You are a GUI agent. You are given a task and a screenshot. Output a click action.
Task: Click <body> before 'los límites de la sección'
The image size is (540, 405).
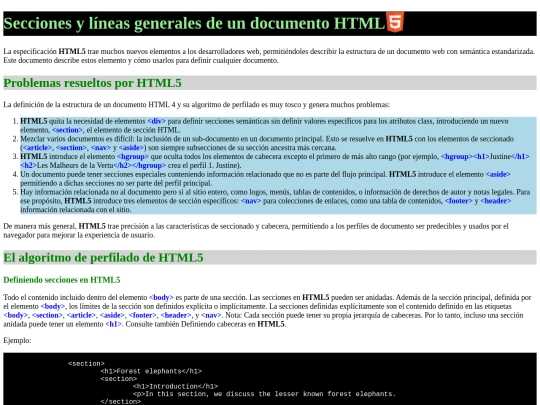[x=53, y=307]
